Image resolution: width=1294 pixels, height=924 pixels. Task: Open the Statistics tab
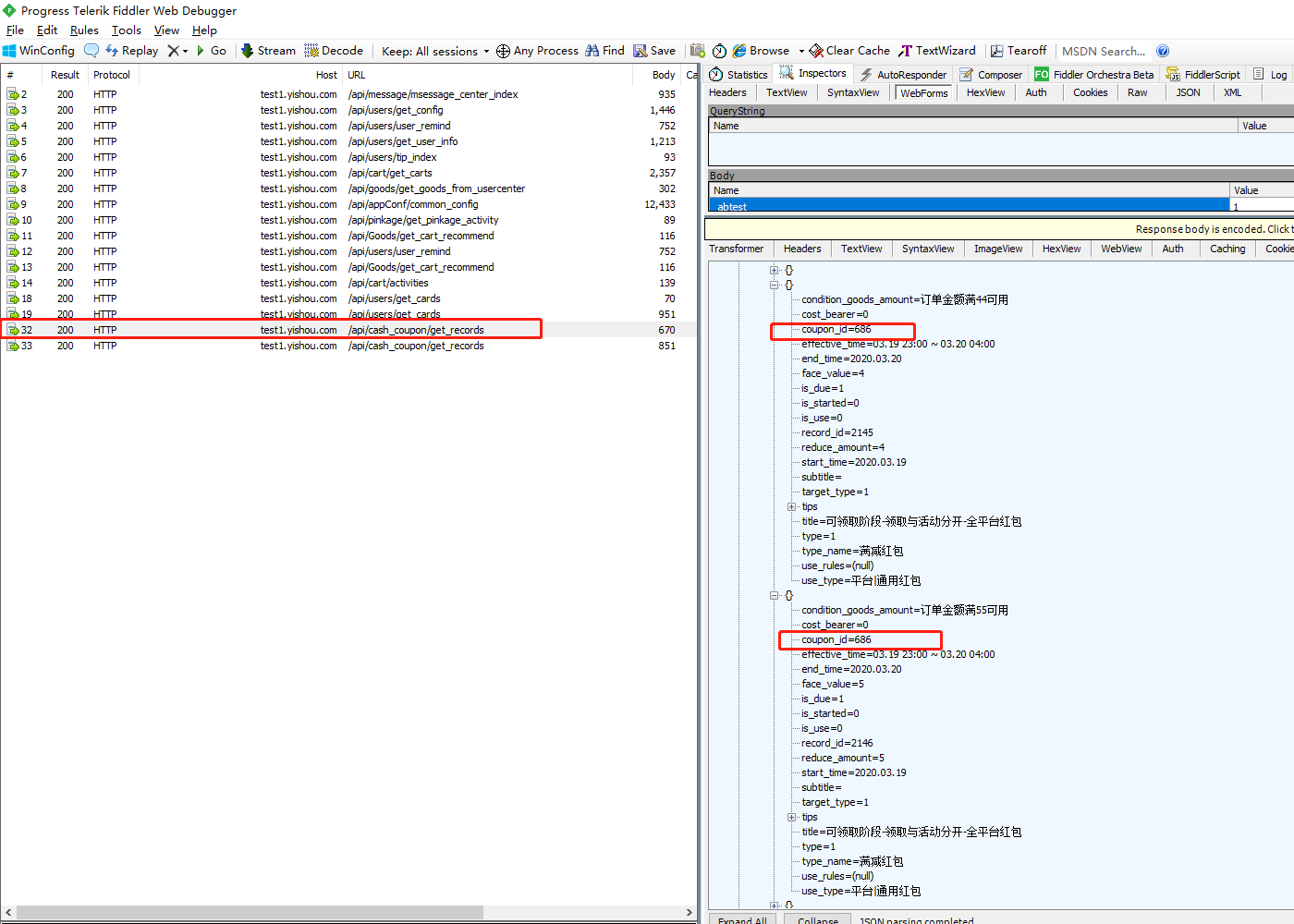739,75
